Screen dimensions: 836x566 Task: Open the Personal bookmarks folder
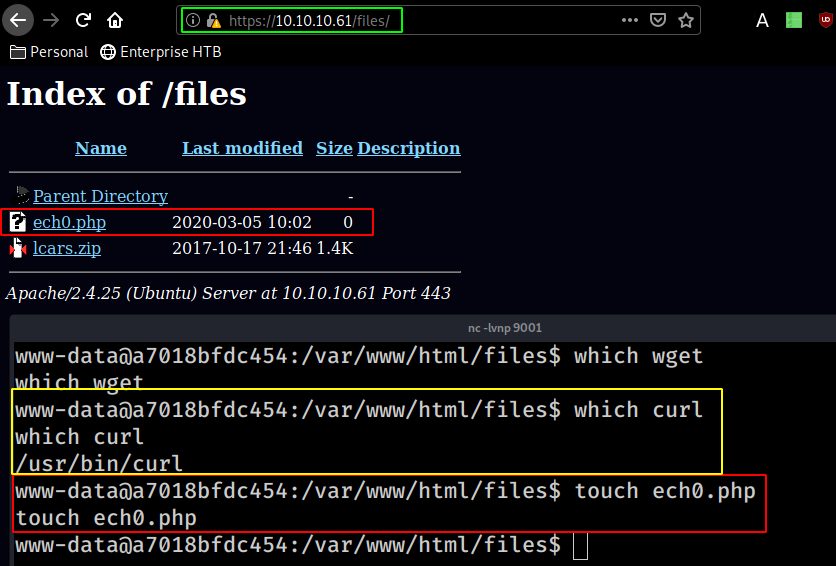[x=49, y=52]
